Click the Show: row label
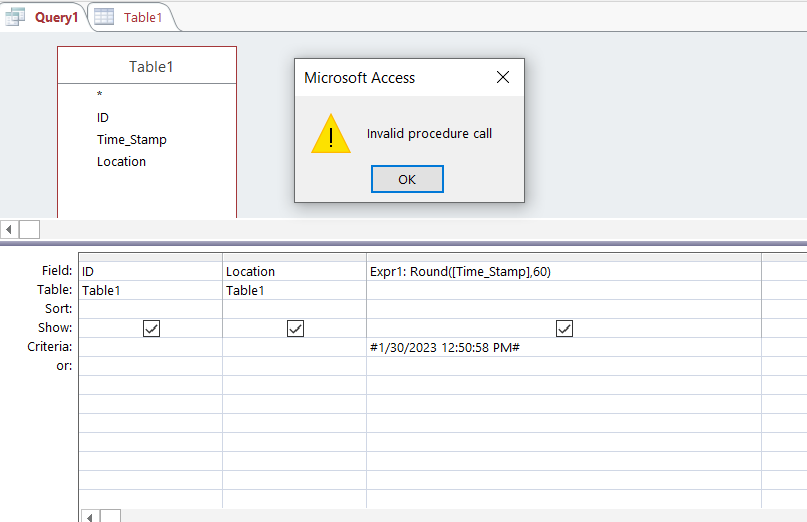807x522 pixels. pyautogui.click(x=55, y=328)
